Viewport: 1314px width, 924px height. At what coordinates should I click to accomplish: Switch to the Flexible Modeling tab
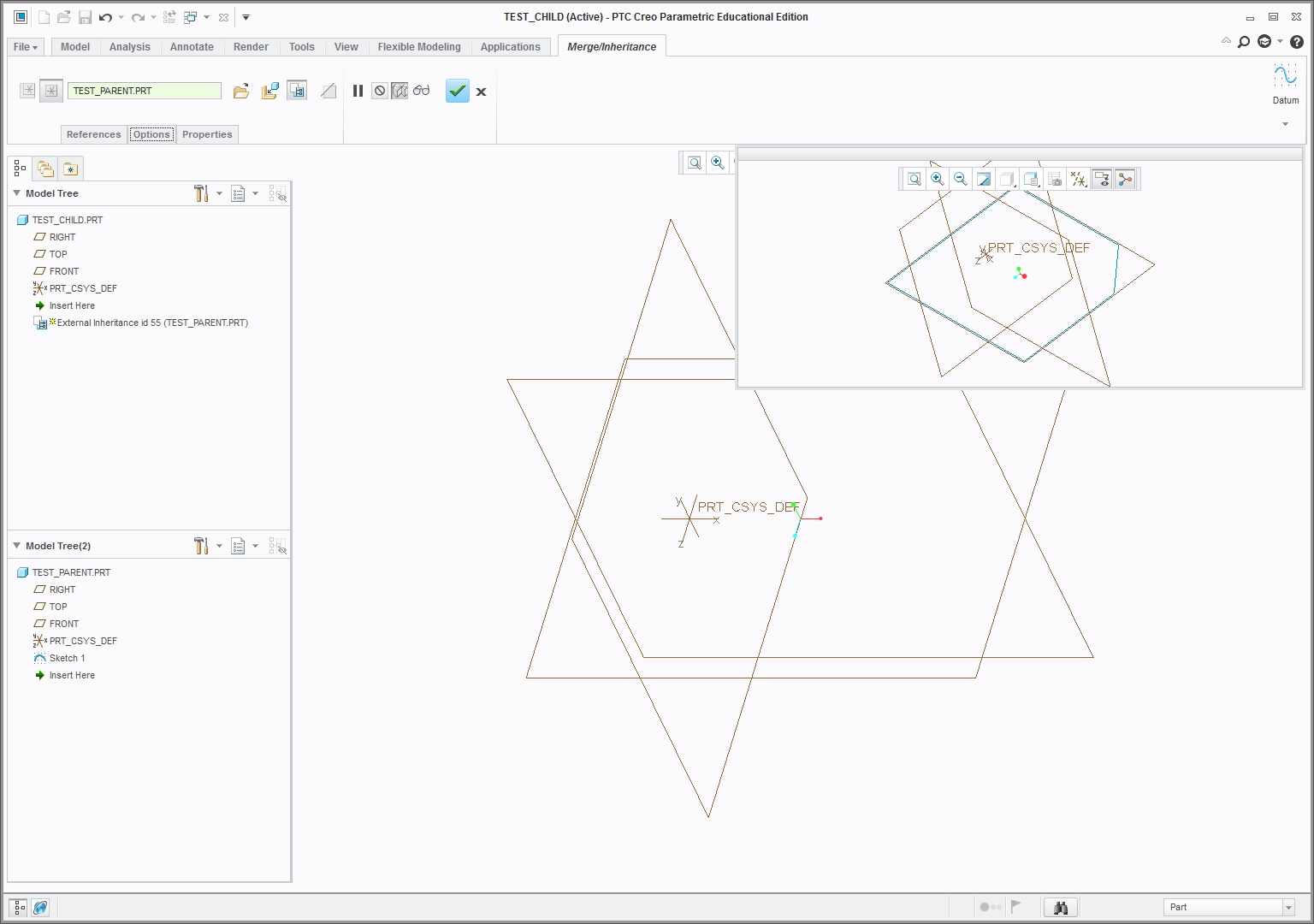pyautogui.click(x=419, y=47)
